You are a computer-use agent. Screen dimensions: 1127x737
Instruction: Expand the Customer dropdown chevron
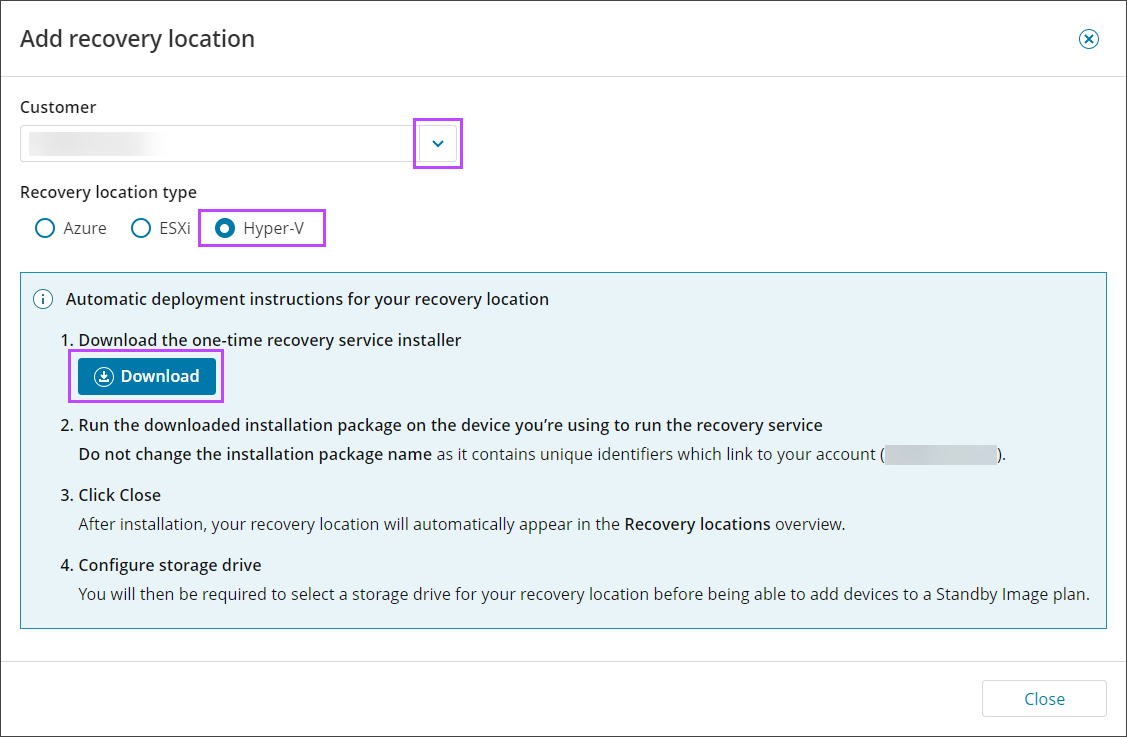(437, 144)
